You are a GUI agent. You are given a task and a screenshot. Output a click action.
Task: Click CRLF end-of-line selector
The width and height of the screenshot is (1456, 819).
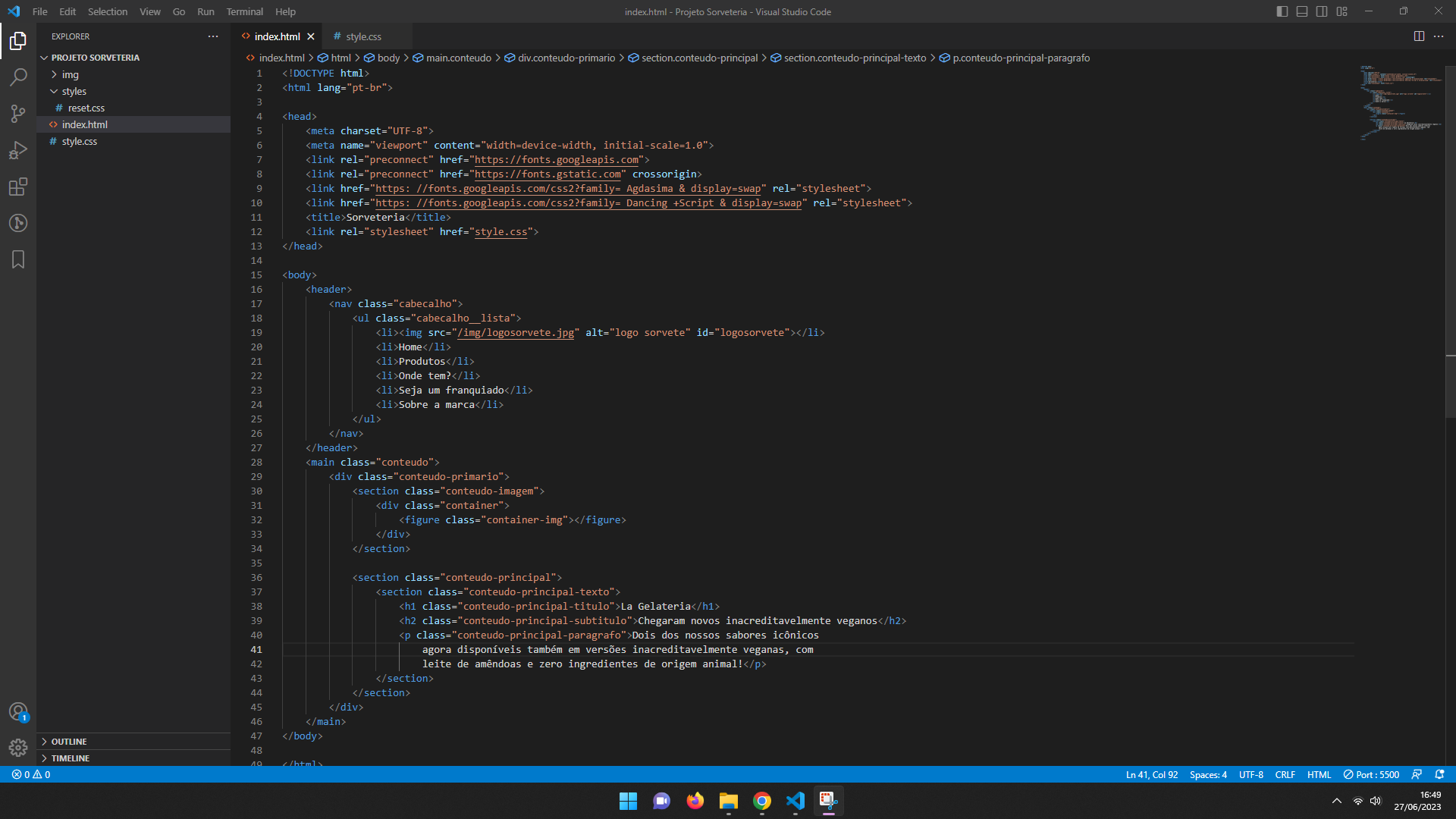pos(1285,774)
